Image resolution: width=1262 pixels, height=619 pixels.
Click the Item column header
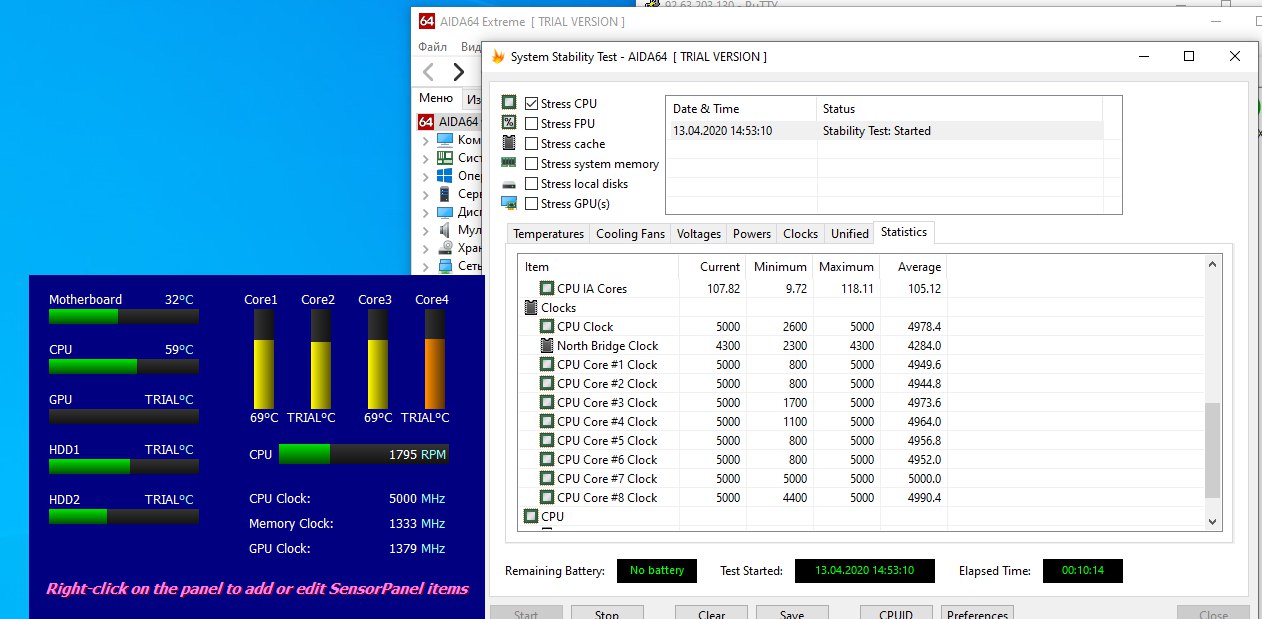pos(598,267)
